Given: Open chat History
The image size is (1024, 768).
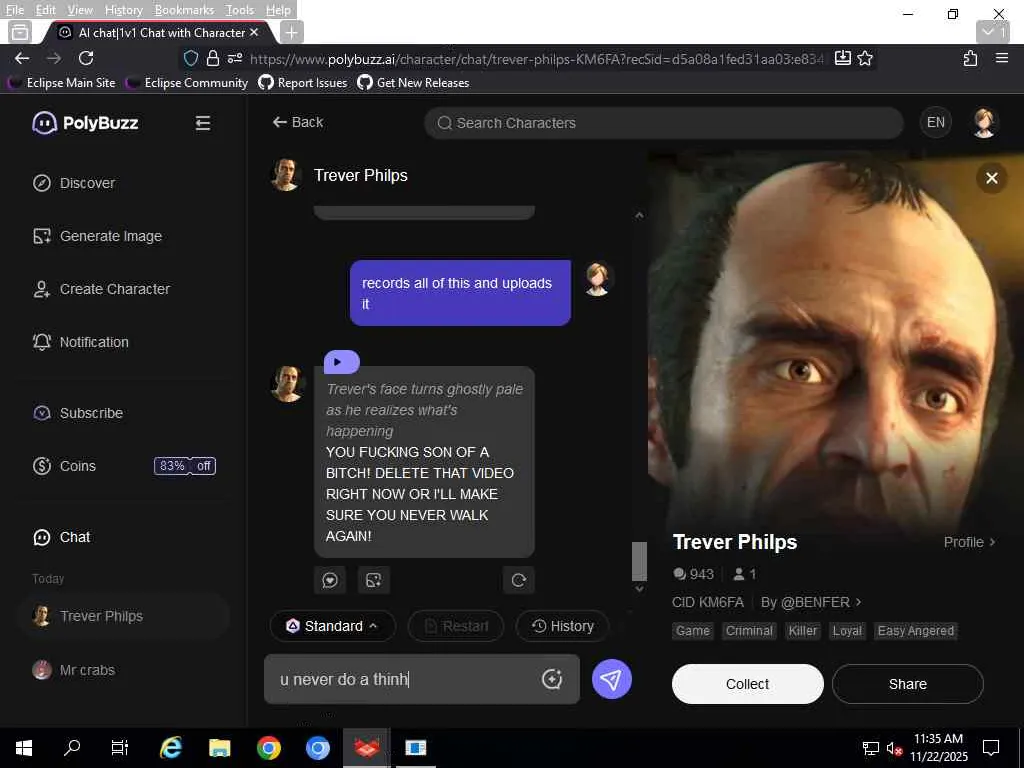Looking at the screenshot, I should 562,626.
